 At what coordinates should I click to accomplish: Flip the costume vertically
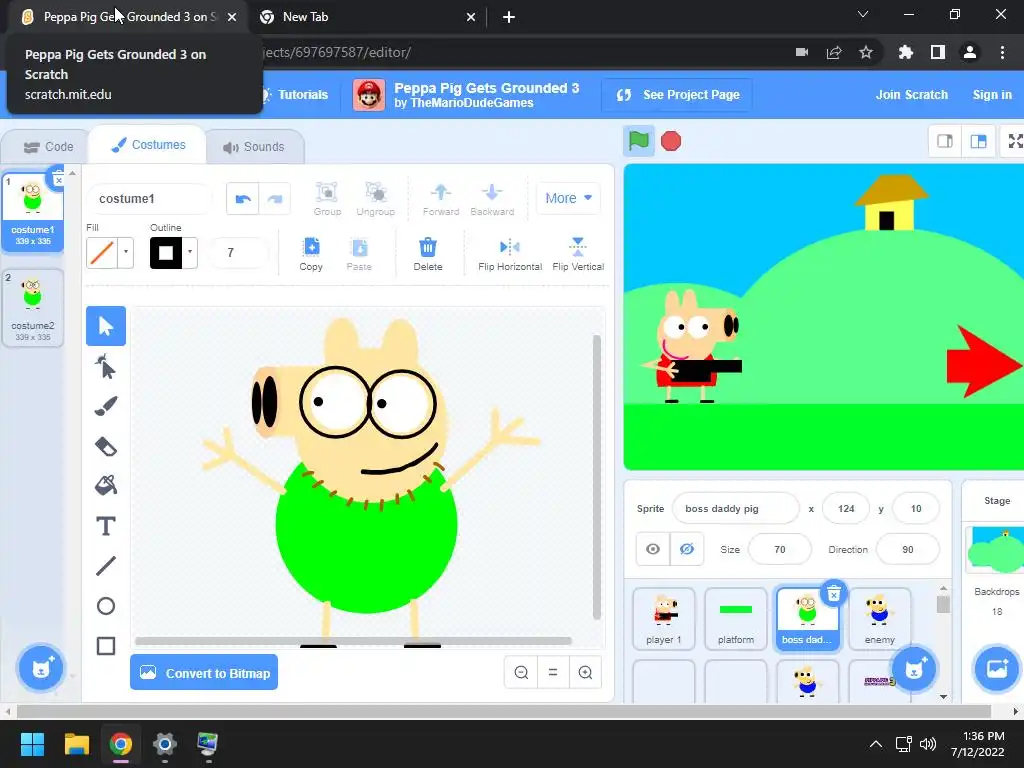tap(578, 254)
